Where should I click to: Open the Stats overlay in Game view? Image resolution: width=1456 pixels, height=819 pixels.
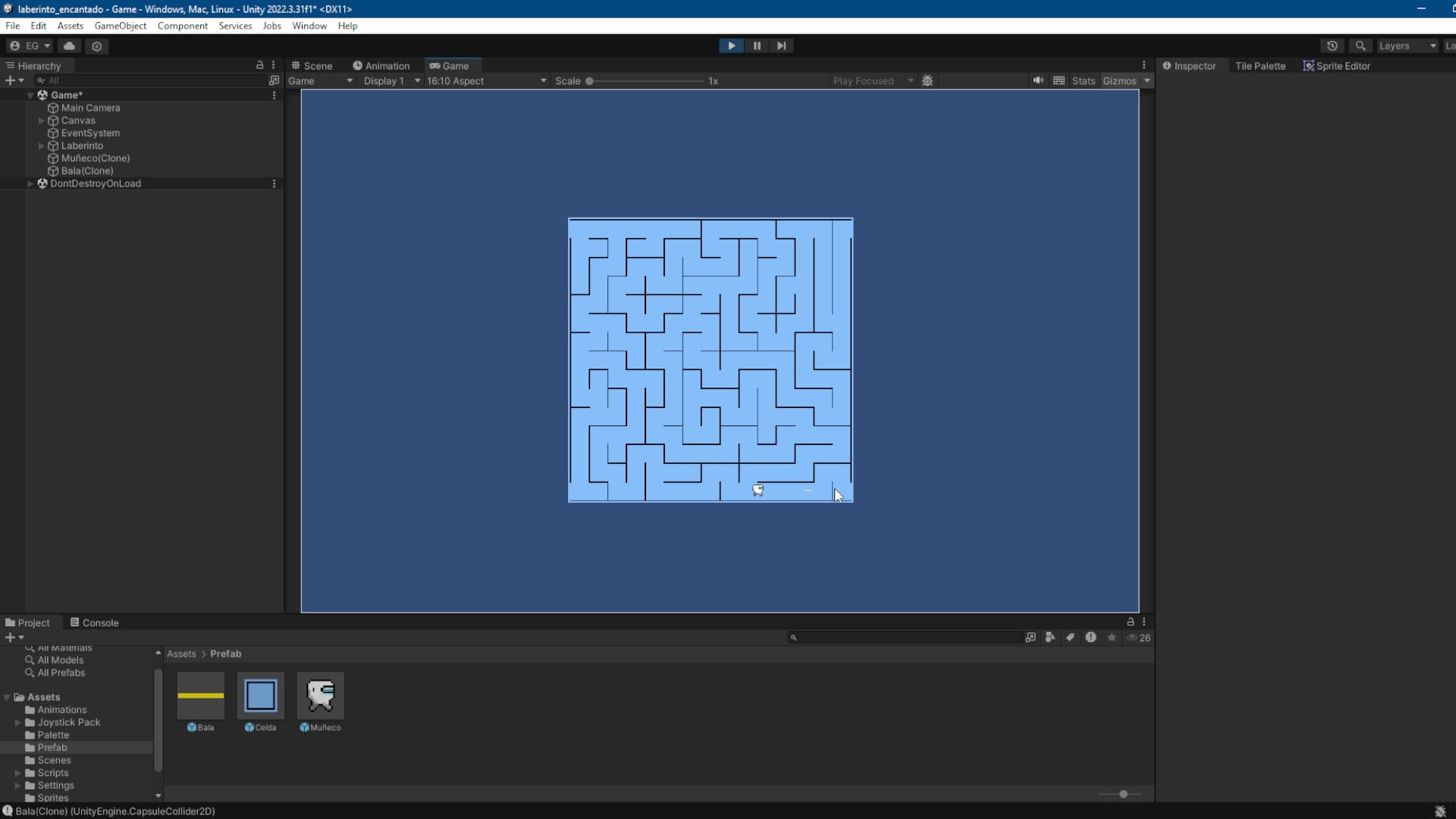click(1083, 80)
